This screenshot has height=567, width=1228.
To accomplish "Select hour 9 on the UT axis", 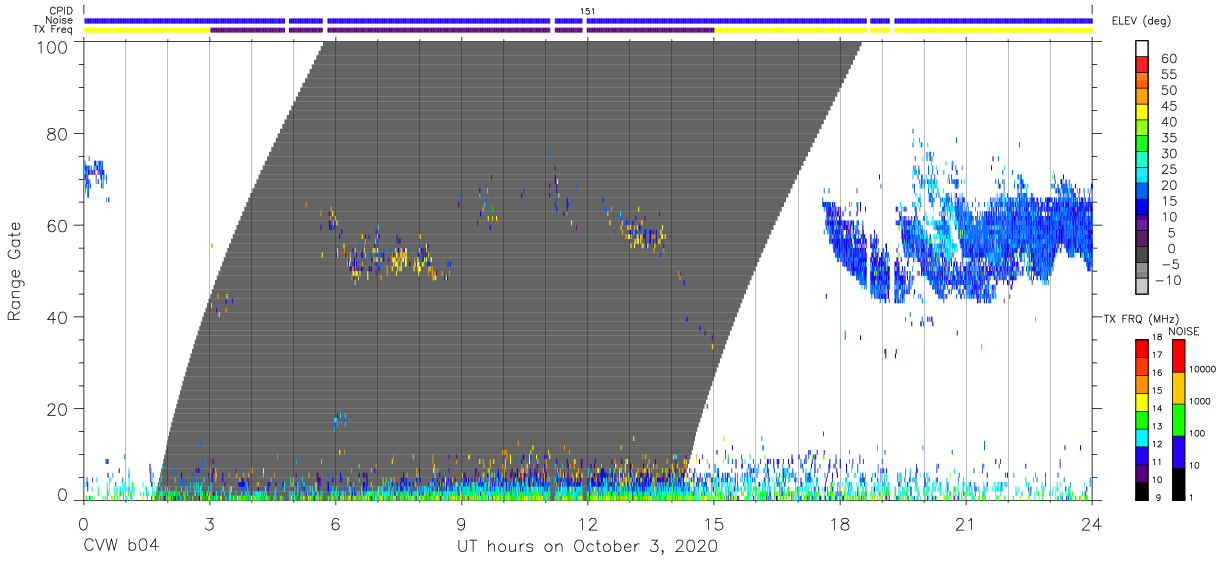I will tap(461, 524).
